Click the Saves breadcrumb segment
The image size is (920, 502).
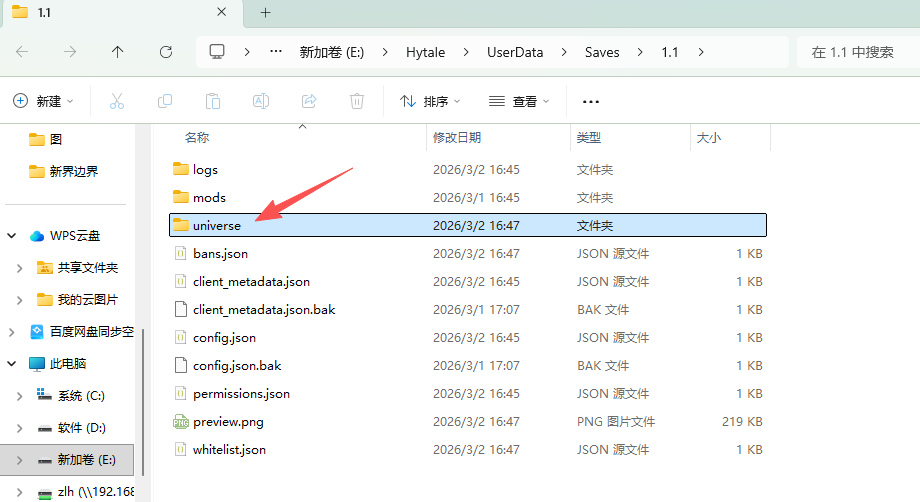point(602,52)
